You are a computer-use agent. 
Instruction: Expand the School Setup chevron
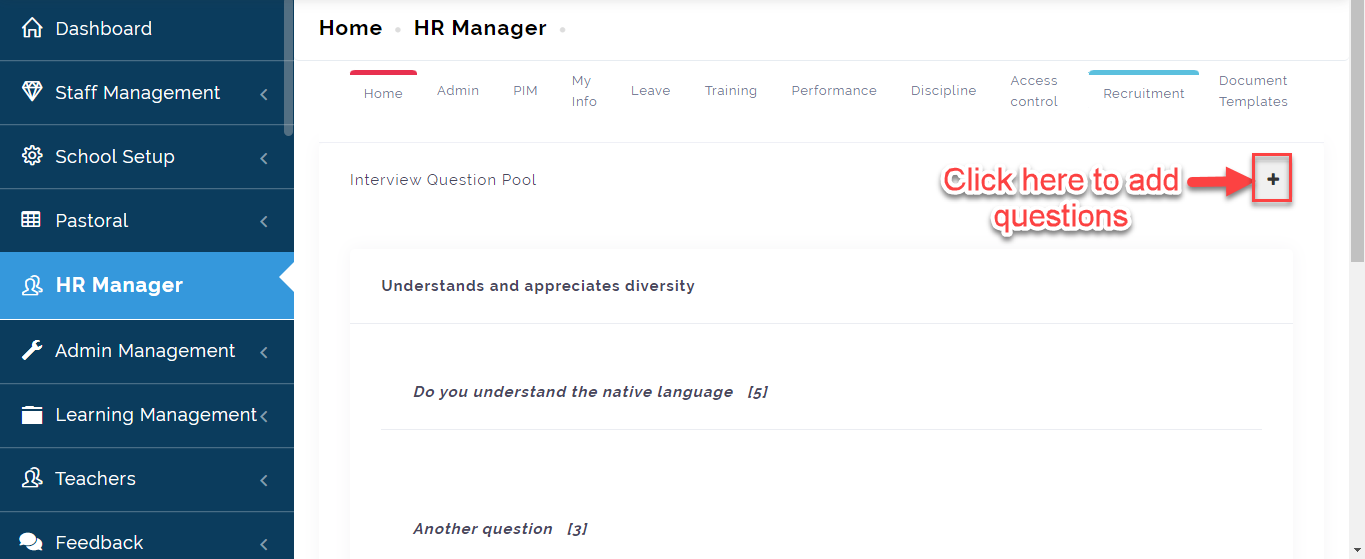(264, 158)
